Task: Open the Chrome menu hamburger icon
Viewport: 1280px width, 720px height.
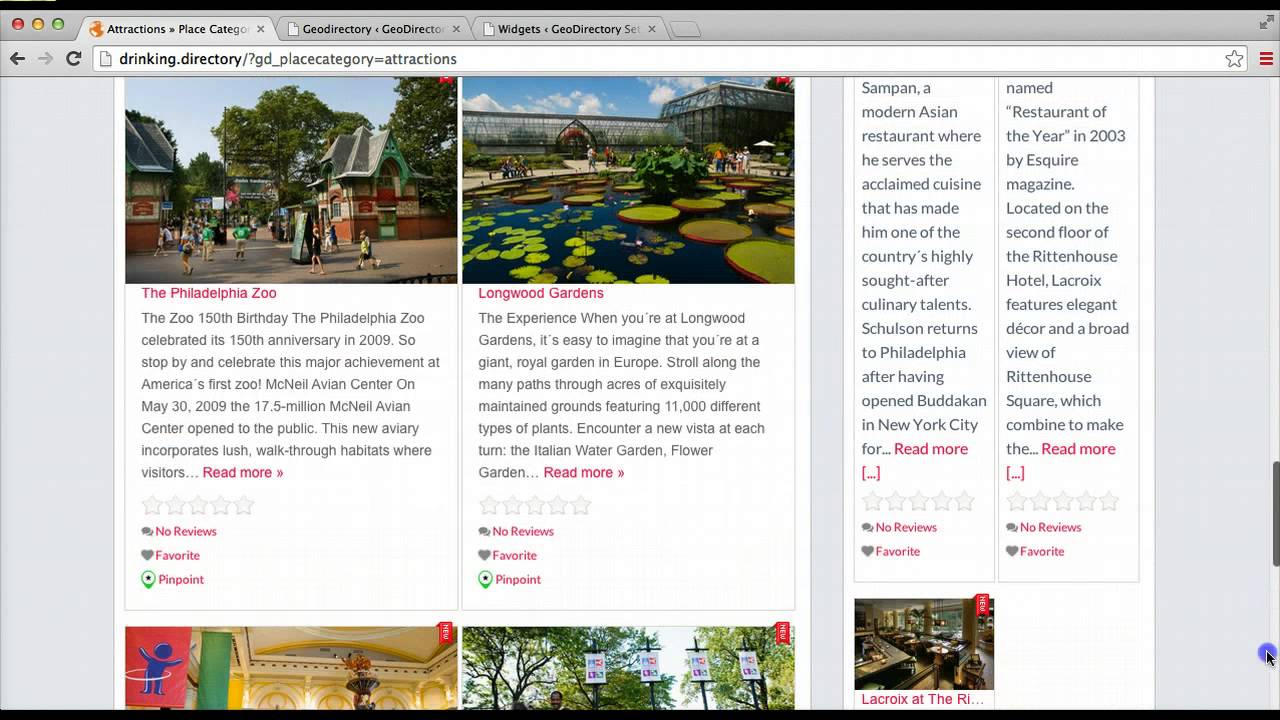Action: tap(1266, 59)
